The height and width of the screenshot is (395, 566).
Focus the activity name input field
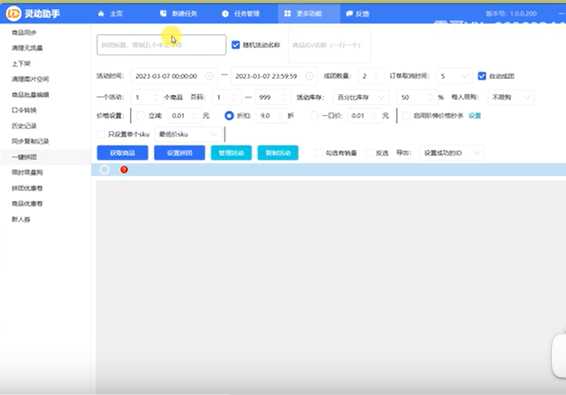click(x=161, y=45)
